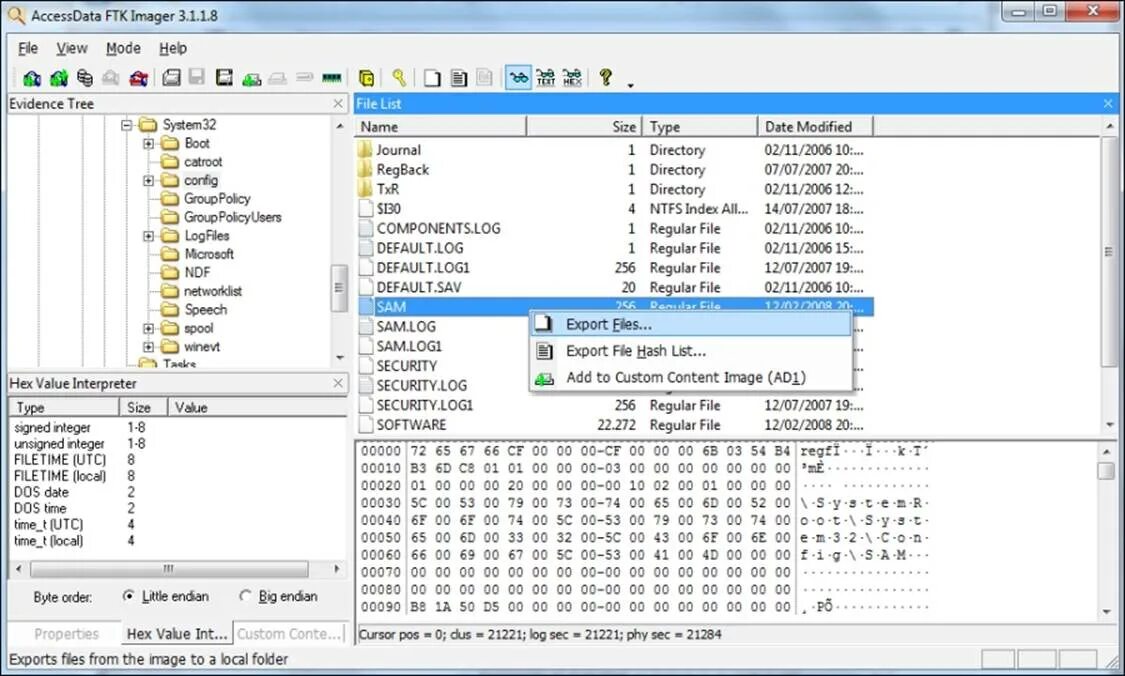Close the Hex Value Interpreter panel
The height and width of the screenshot is (676, 1125).
(339, 383)
